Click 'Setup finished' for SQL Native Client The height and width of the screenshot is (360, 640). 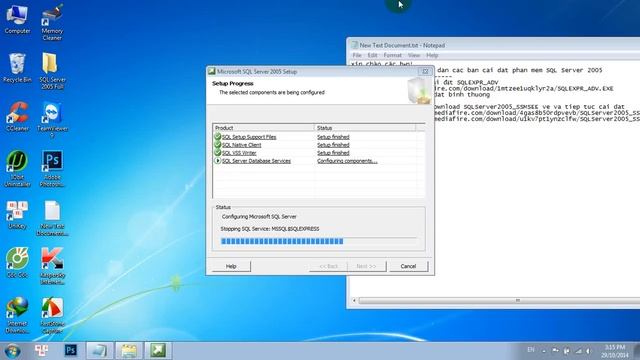coord(333,145)
